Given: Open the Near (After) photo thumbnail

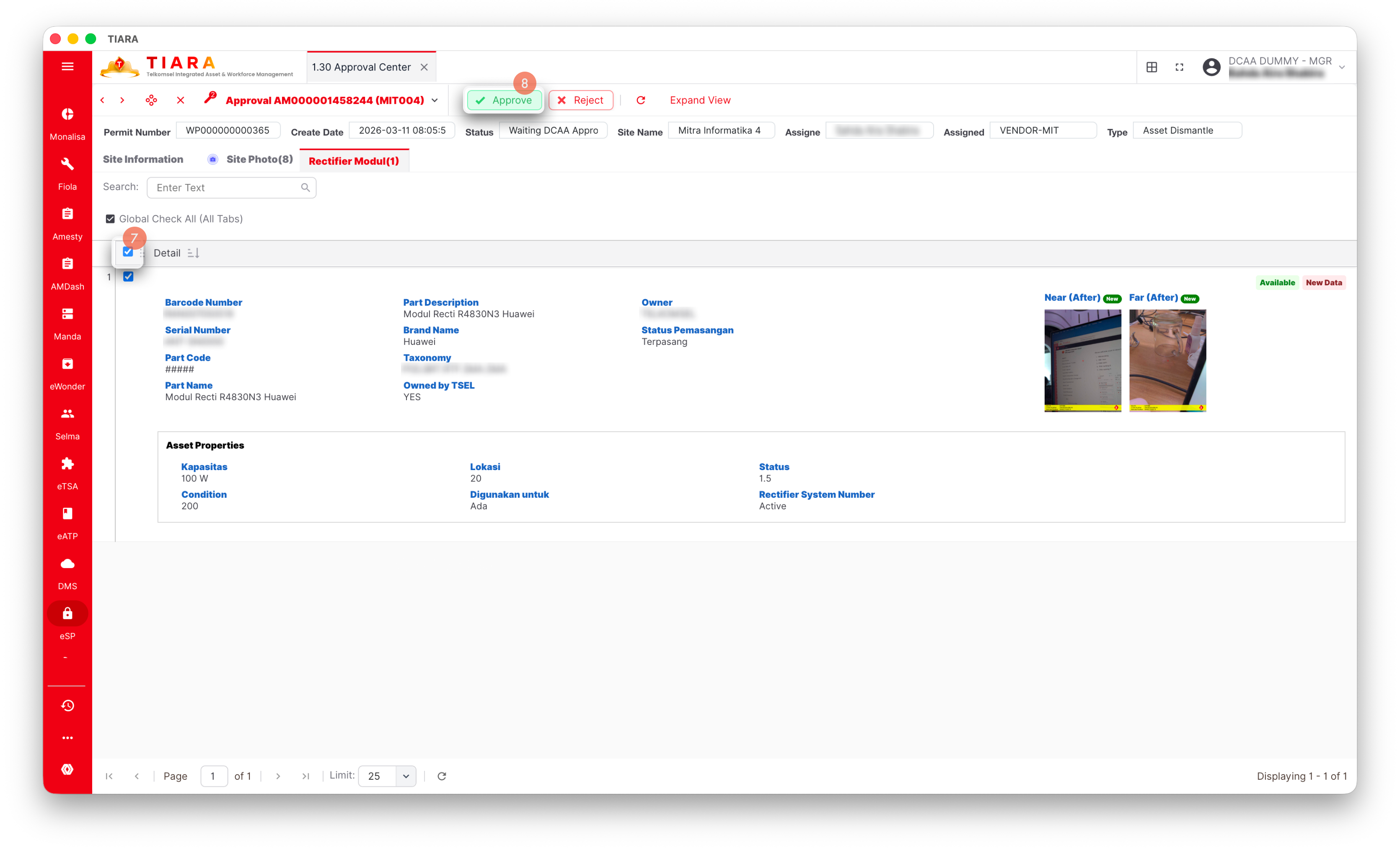Looking at the screenshot, I should (1082, 360).
